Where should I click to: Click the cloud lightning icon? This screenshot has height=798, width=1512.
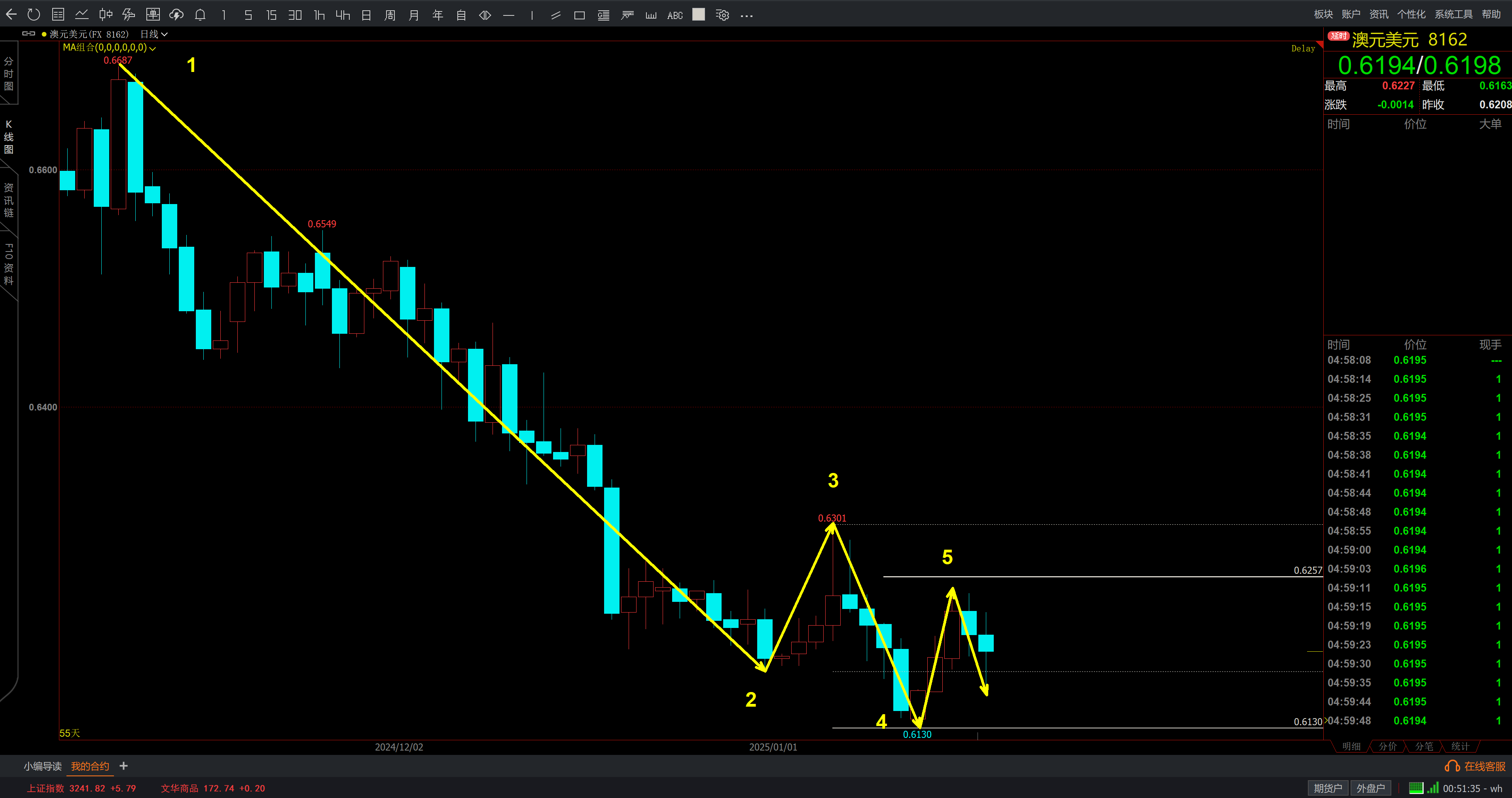[x=176, y=15]
